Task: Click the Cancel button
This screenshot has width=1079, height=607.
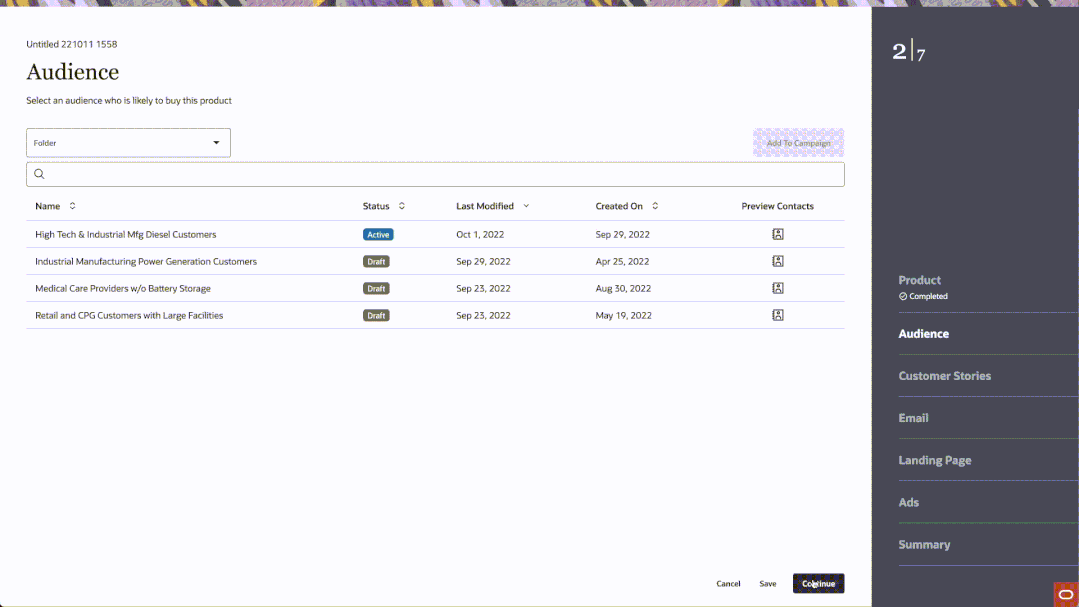Action: pos(728,584)
